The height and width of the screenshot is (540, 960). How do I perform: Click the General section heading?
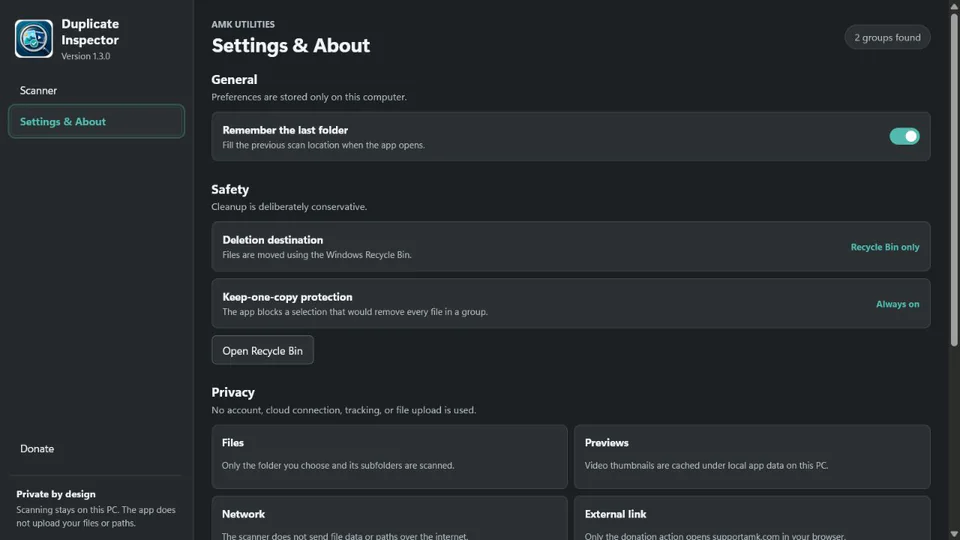click(234, 80)
